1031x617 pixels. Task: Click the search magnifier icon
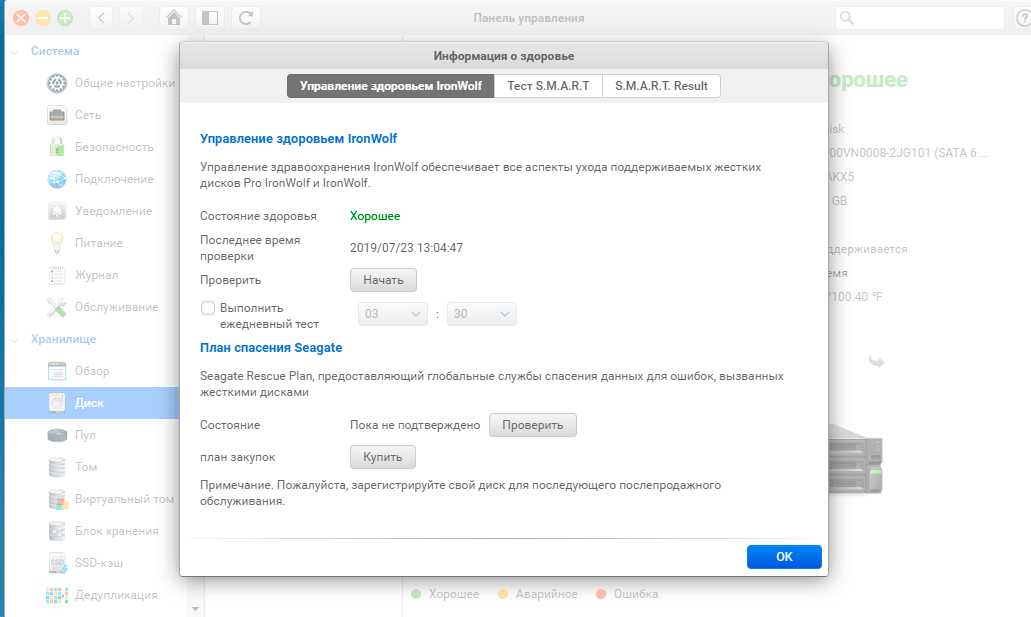tap(847, 18)
